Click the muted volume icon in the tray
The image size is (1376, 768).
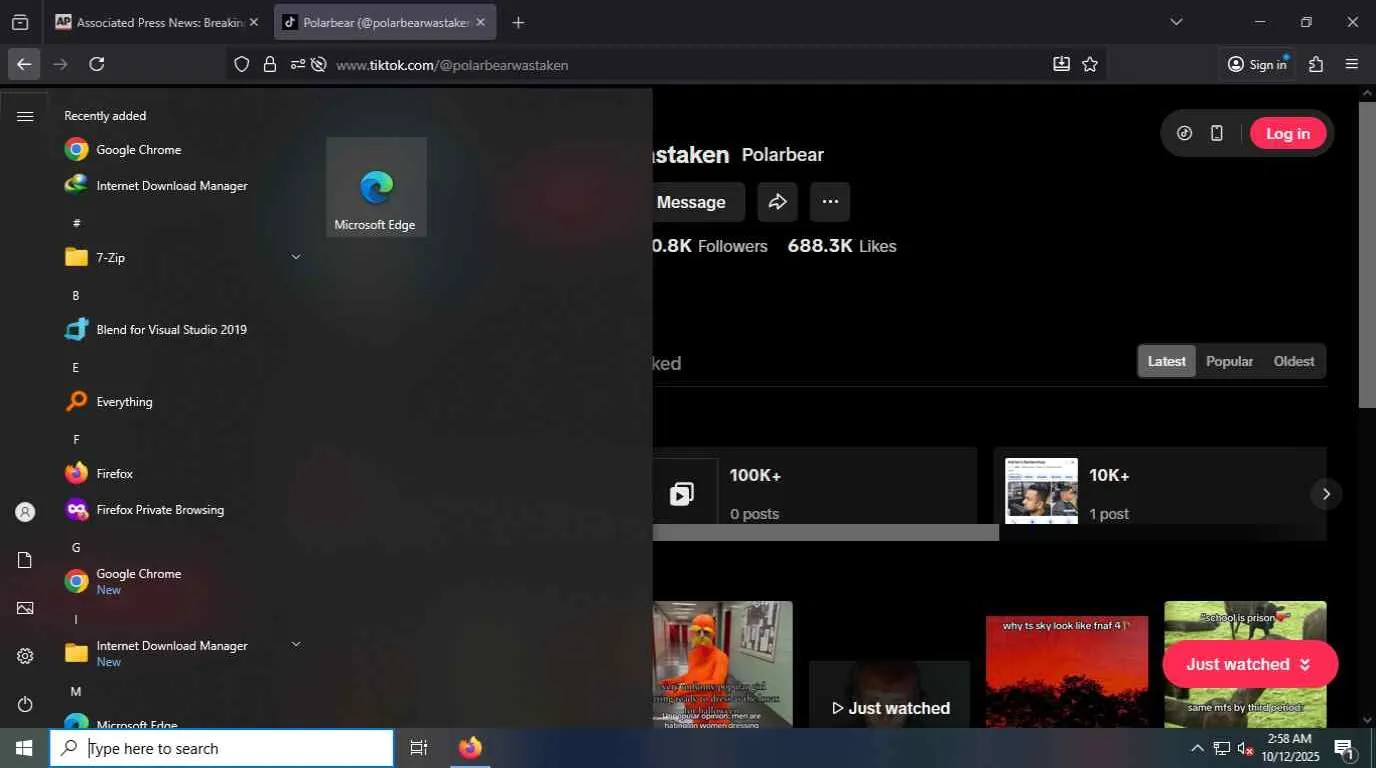point(1245,748)
